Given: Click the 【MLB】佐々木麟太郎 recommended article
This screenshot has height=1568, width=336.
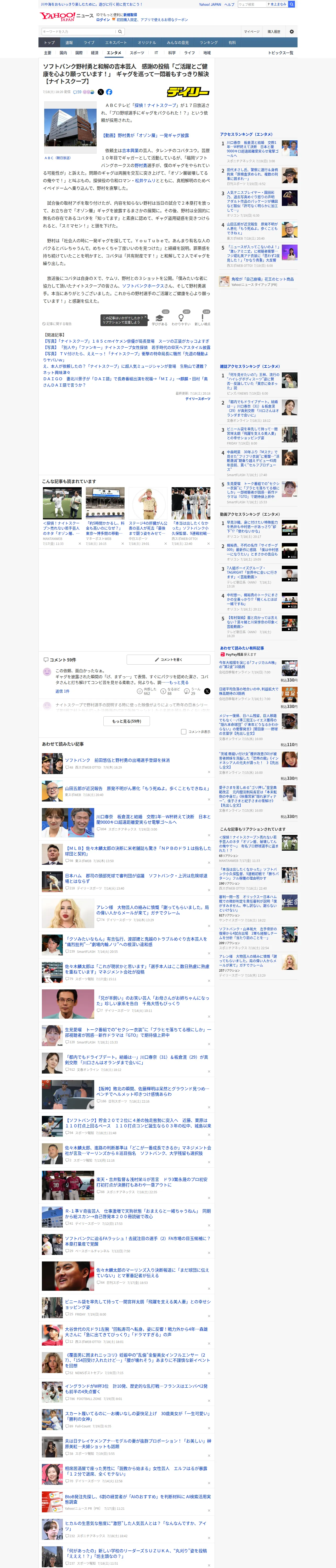Looking at the screenshot, I should (138, 850).
